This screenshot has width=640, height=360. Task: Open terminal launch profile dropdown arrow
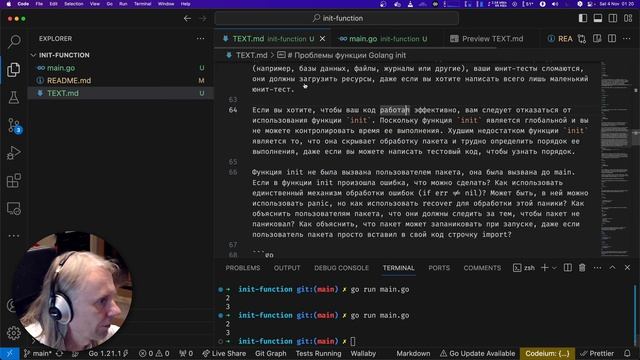click(554, 268)
